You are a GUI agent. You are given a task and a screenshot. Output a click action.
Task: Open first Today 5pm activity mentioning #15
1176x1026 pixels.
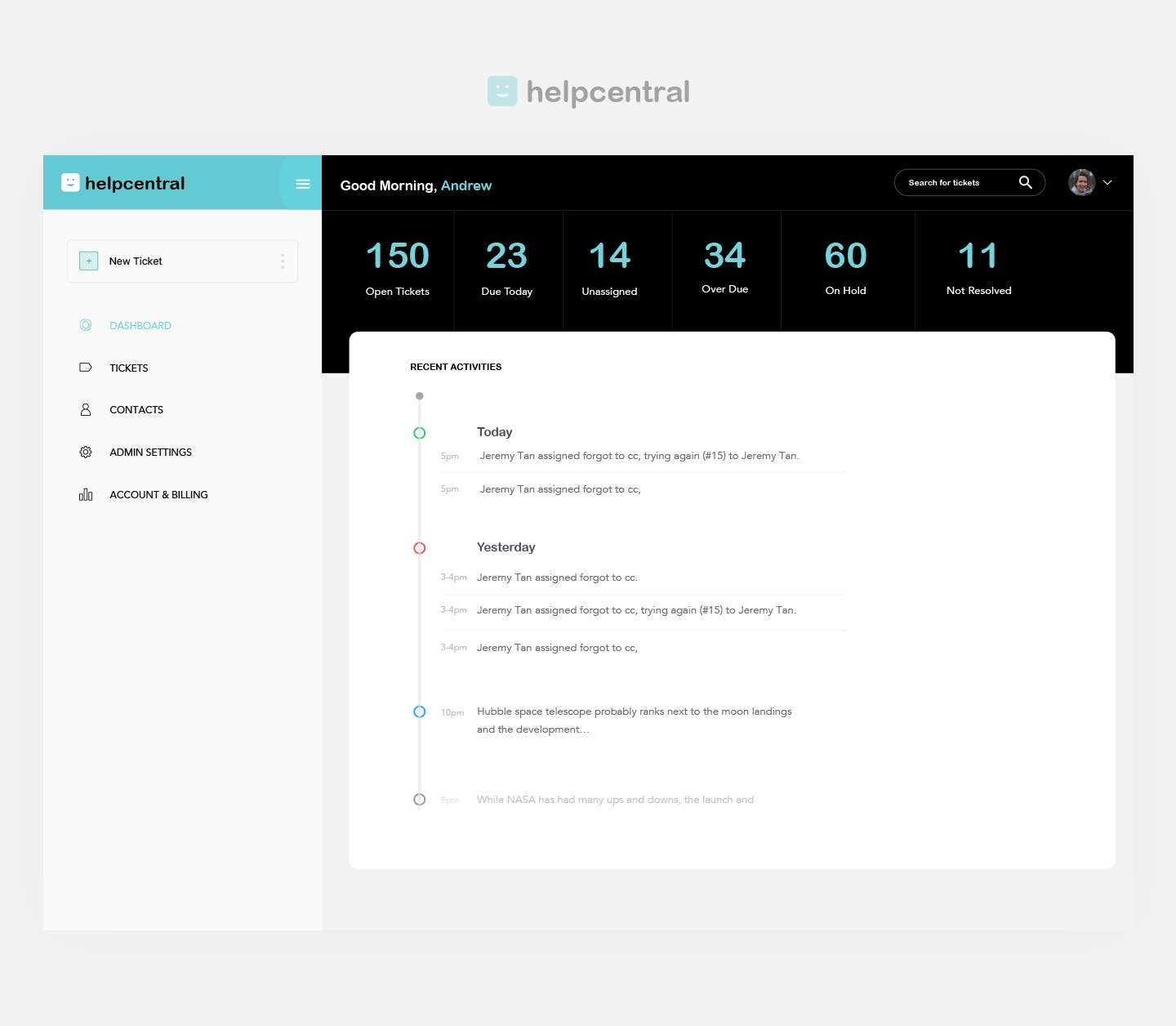point(639,456)
